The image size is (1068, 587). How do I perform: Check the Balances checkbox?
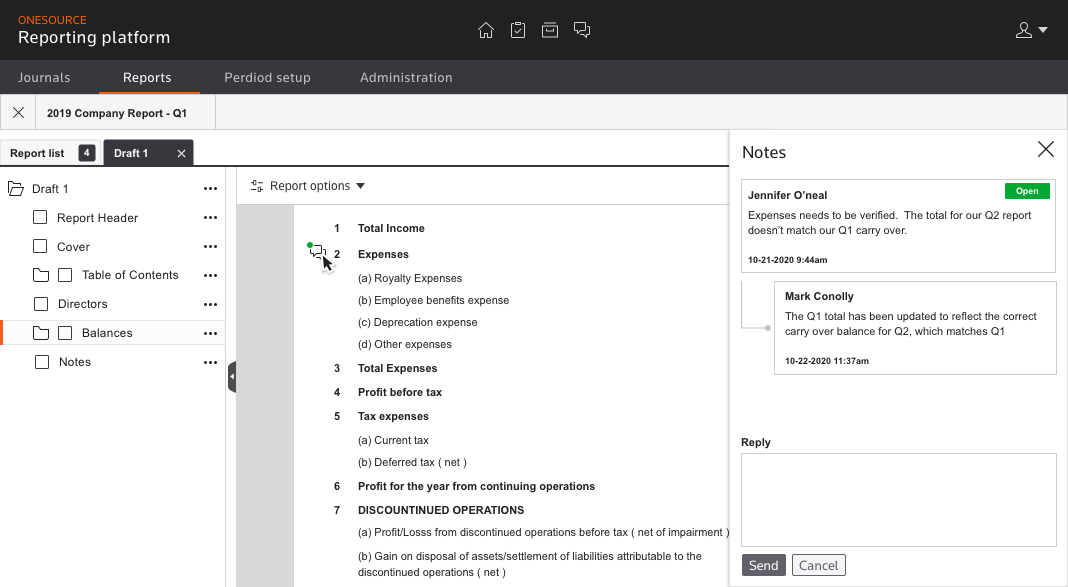pos(65,332)
